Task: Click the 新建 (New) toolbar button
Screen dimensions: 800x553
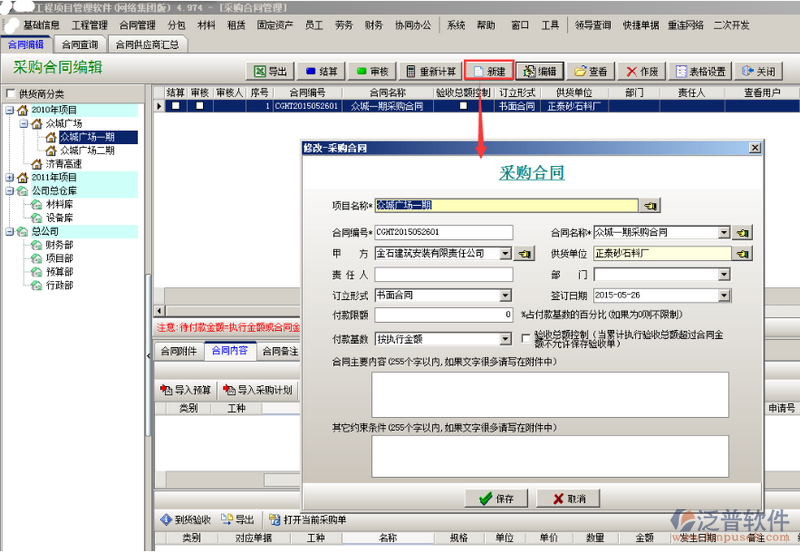Action: click(489, 72)
